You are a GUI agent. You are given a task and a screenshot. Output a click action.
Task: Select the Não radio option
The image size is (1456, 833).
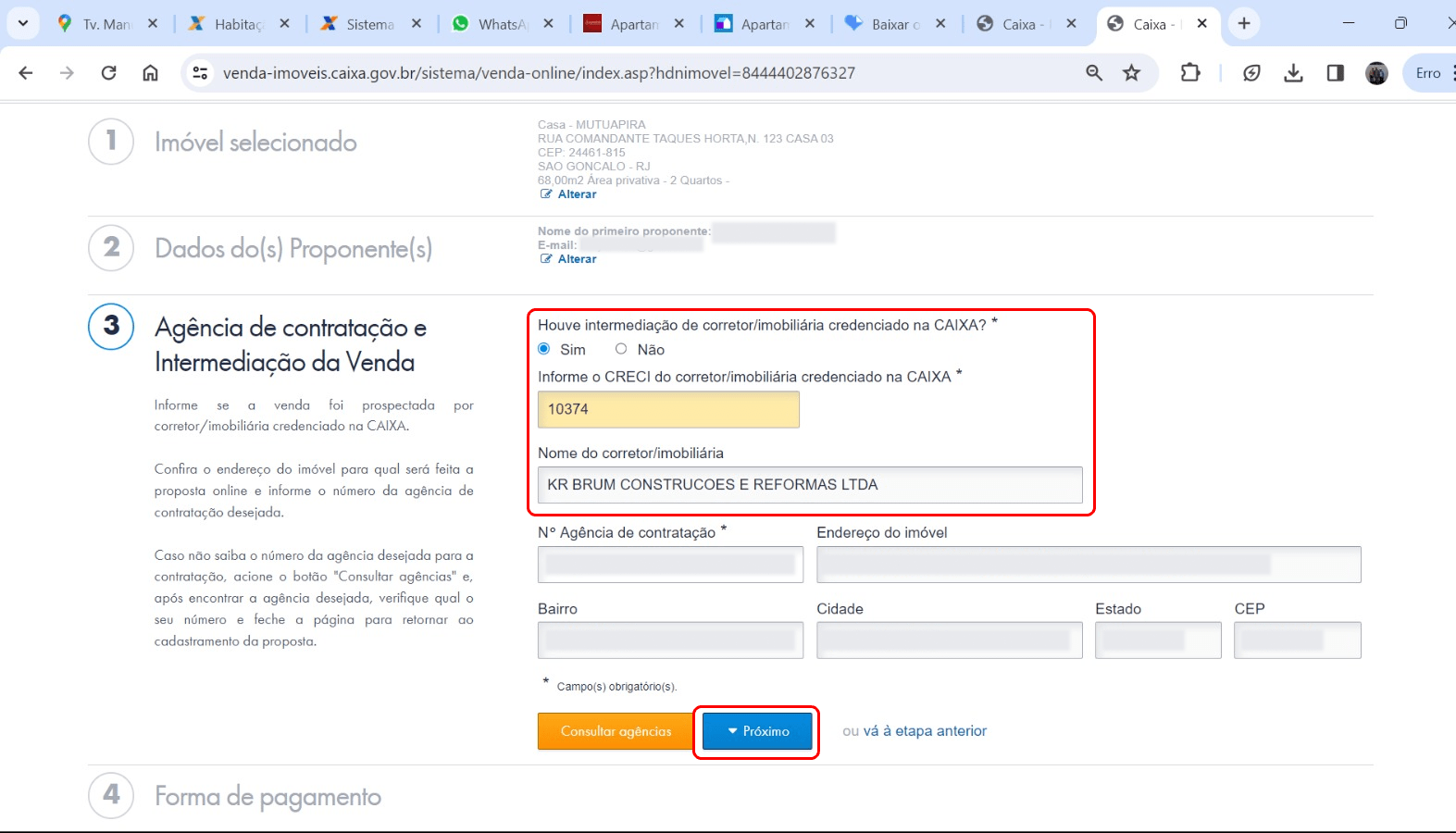[621, 349]
